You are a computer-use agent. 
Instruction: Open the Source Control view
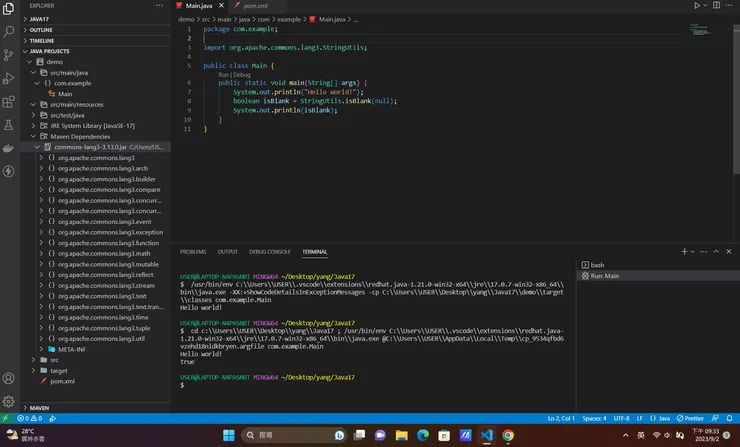pyautogui.click(x=10, y=55)
